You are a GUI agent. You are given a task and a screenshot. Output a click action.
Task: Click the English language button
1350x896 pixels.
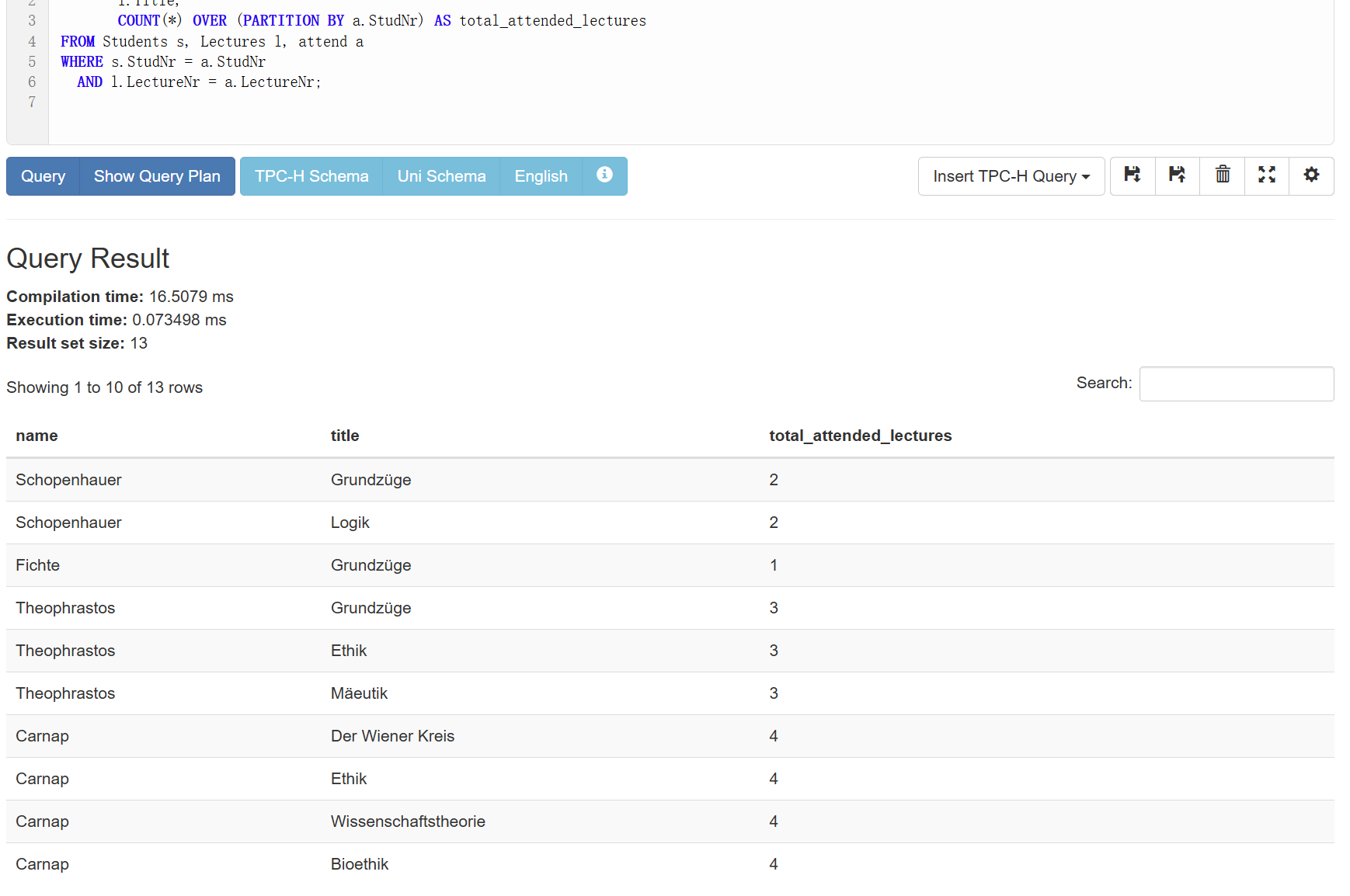[541, 176]
